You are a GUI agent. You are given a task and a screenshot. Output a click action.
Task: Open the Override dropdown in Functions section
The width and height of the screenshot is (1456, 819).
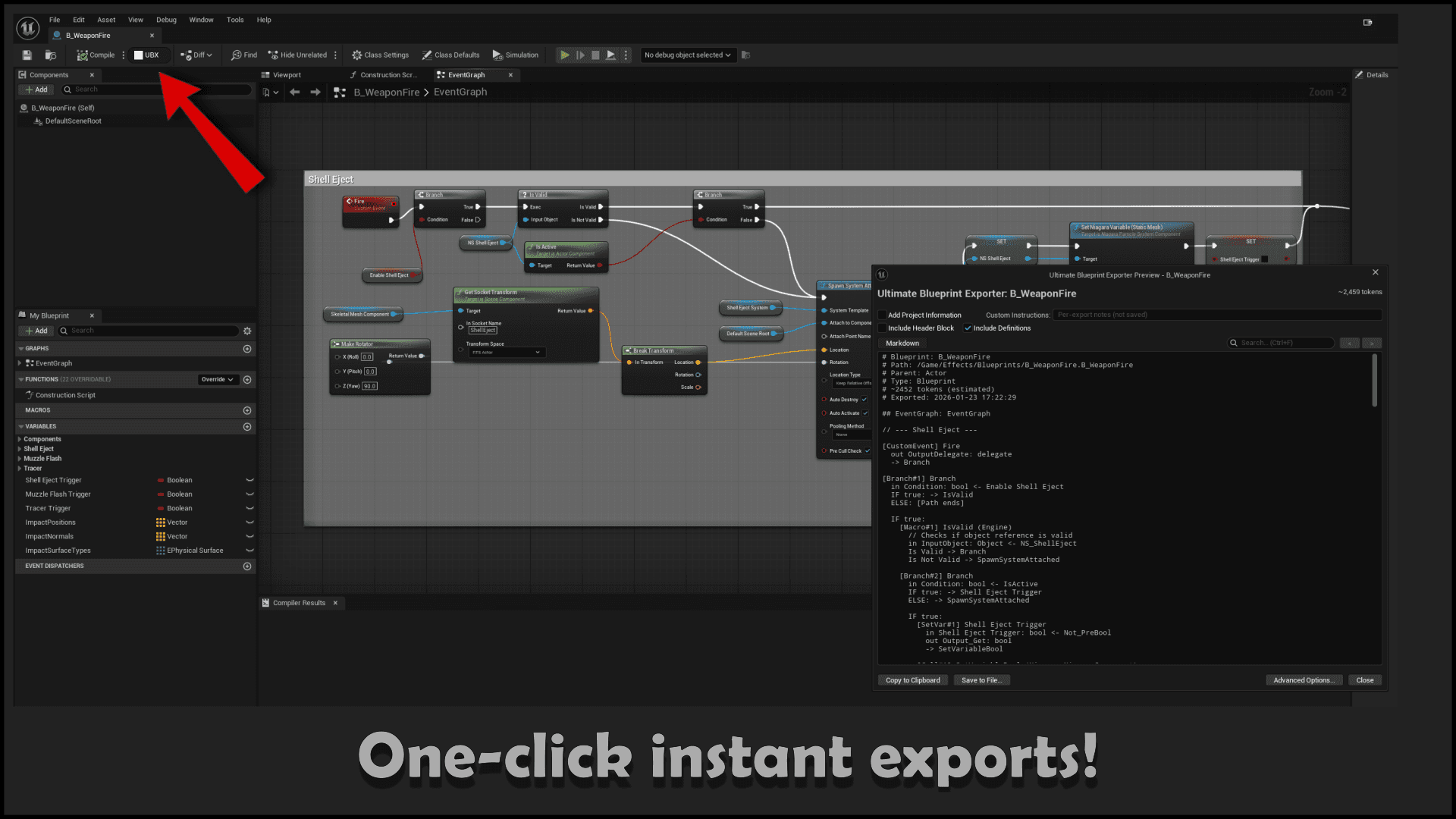218,379
